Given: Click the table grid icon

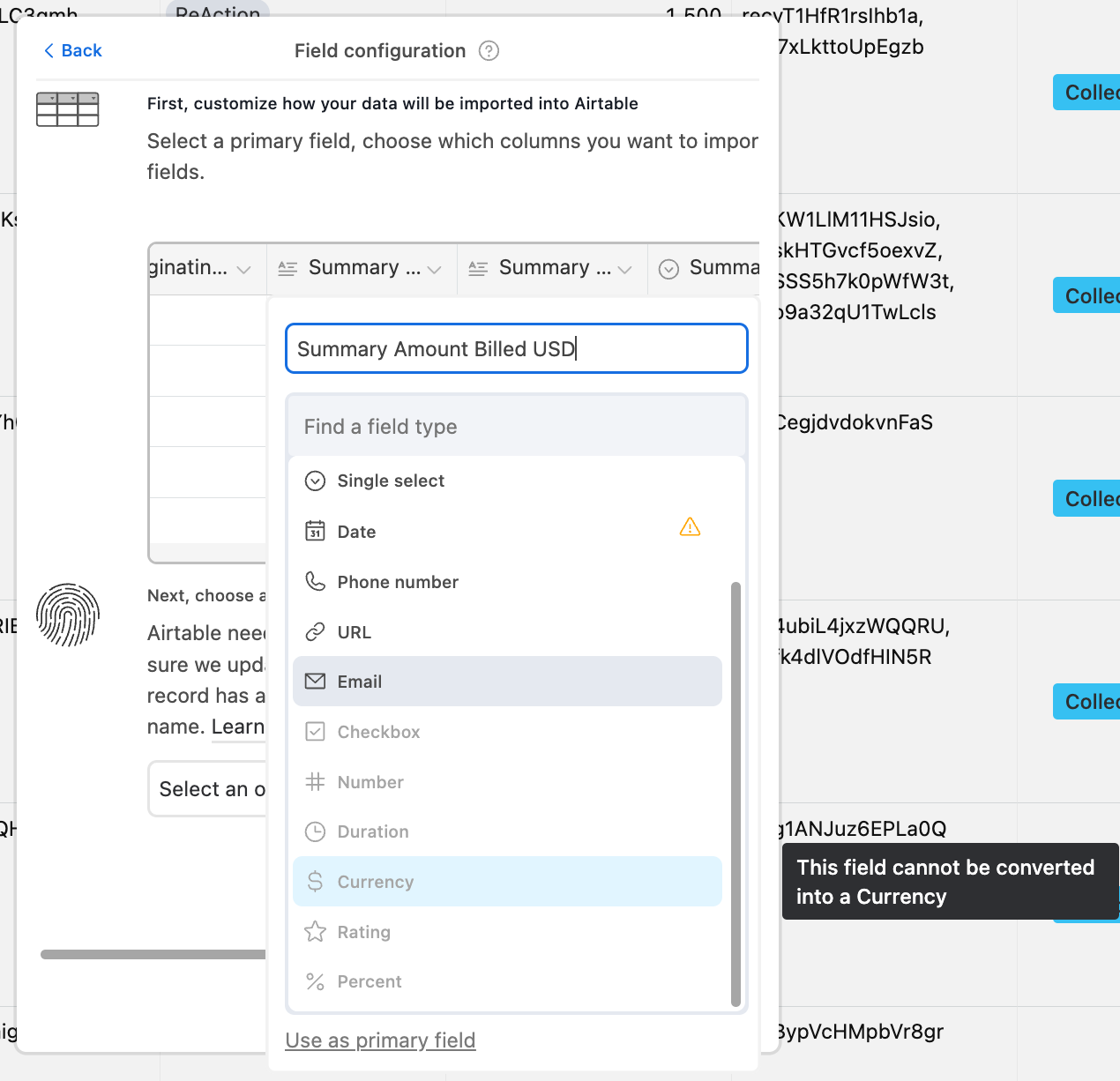Looking at the screenshot, I should [x=68, y=109].
